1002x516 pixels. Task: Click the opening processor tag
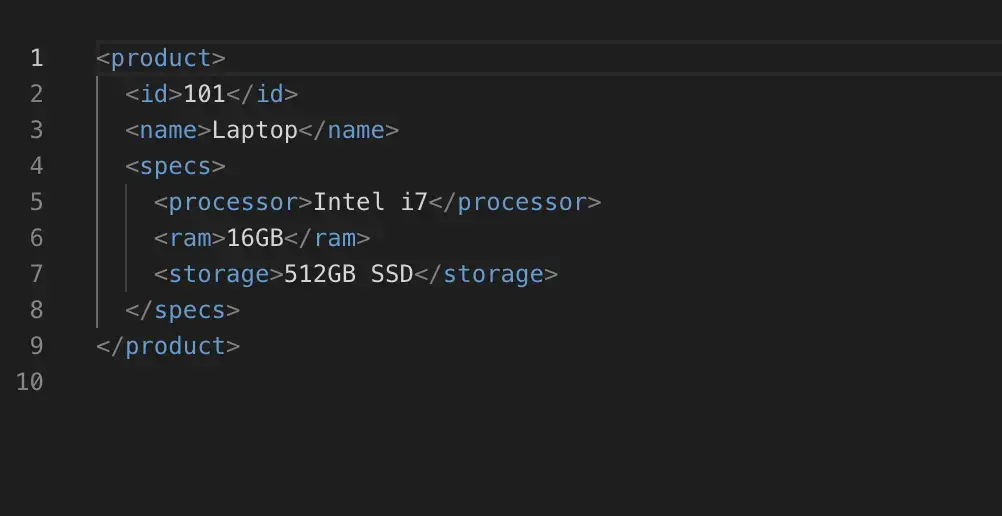[233, 202]
